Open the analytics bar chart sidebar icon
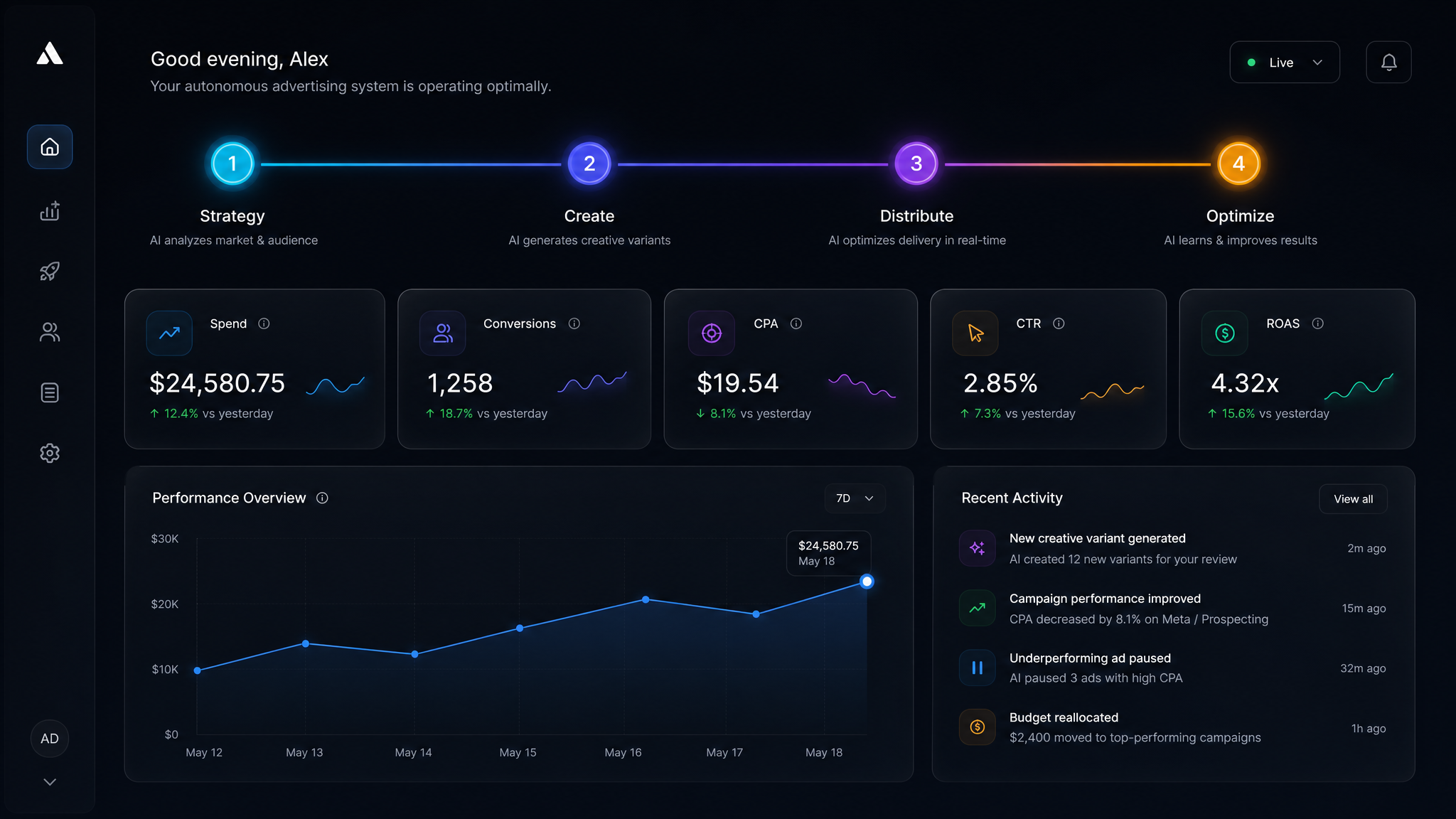 (x=50, y=210)
